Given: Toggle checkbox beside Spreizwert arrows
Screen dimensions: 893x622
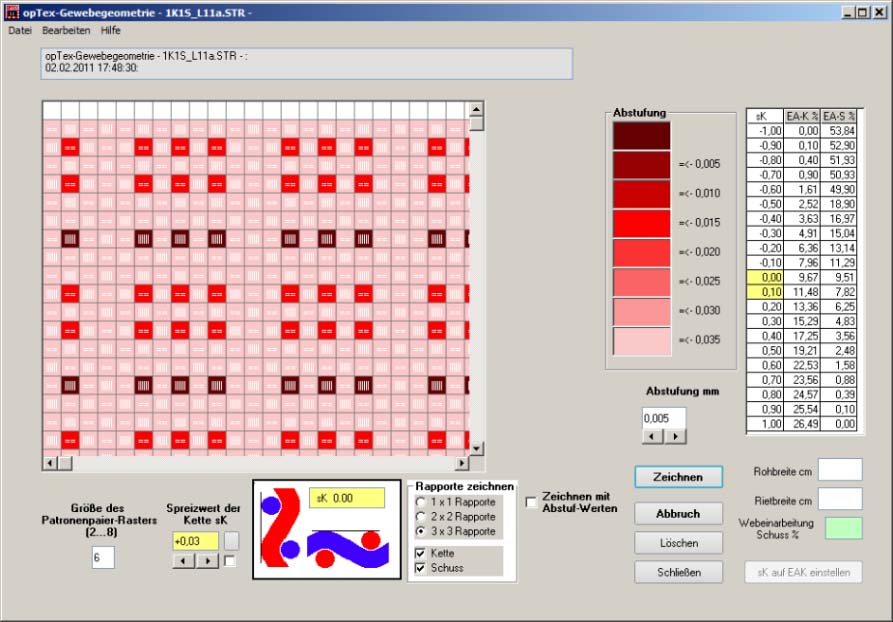Looking at the screenshot, I should tap(230, 561).
